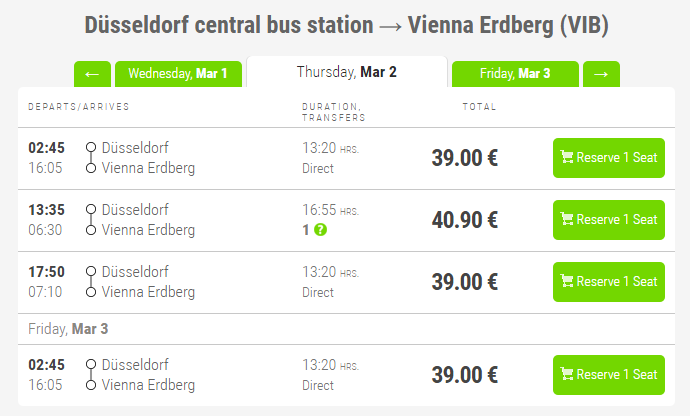
Task: Click the green transfer info question mark
Action: point(320,230)
